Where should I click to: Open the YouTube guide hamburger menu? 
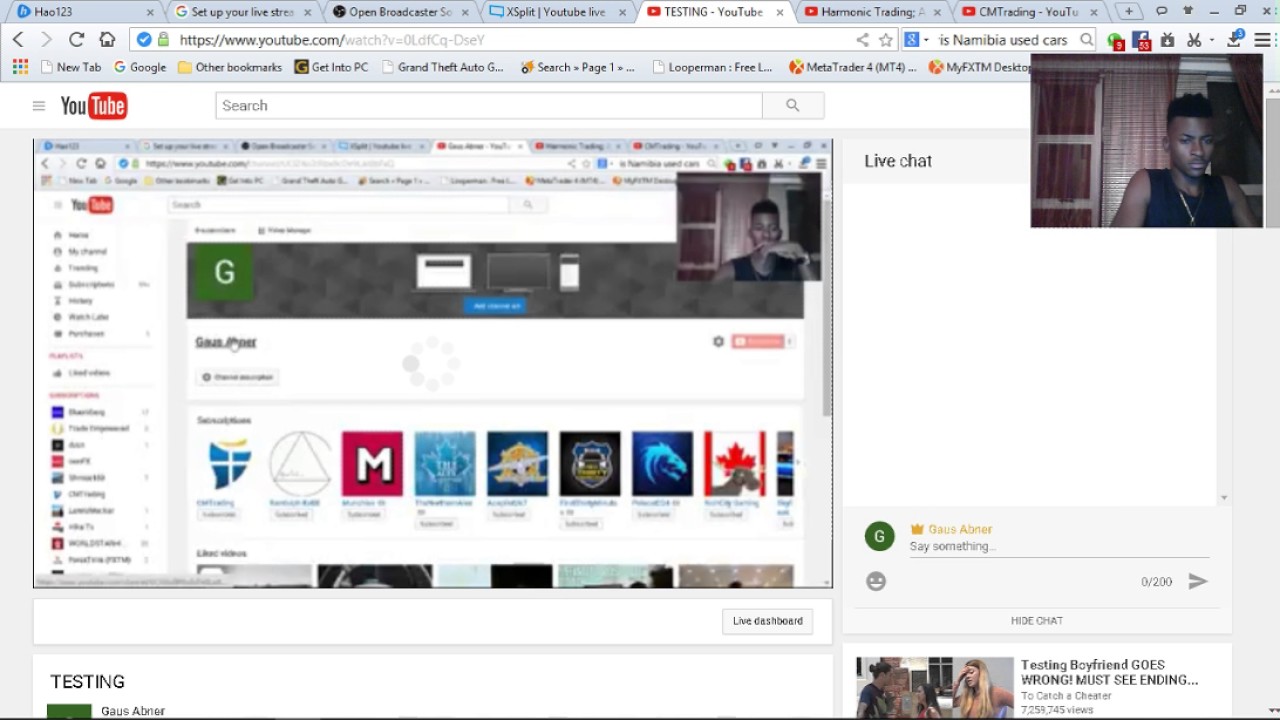pos(39,106)
